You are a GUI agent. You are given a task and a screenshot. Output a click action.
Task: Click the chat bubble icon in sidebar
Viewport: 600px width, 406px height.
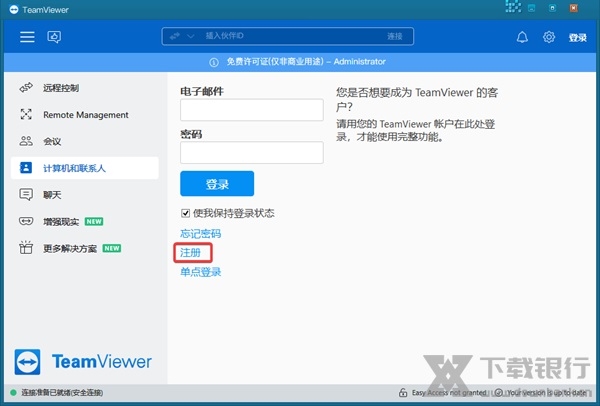26,194
